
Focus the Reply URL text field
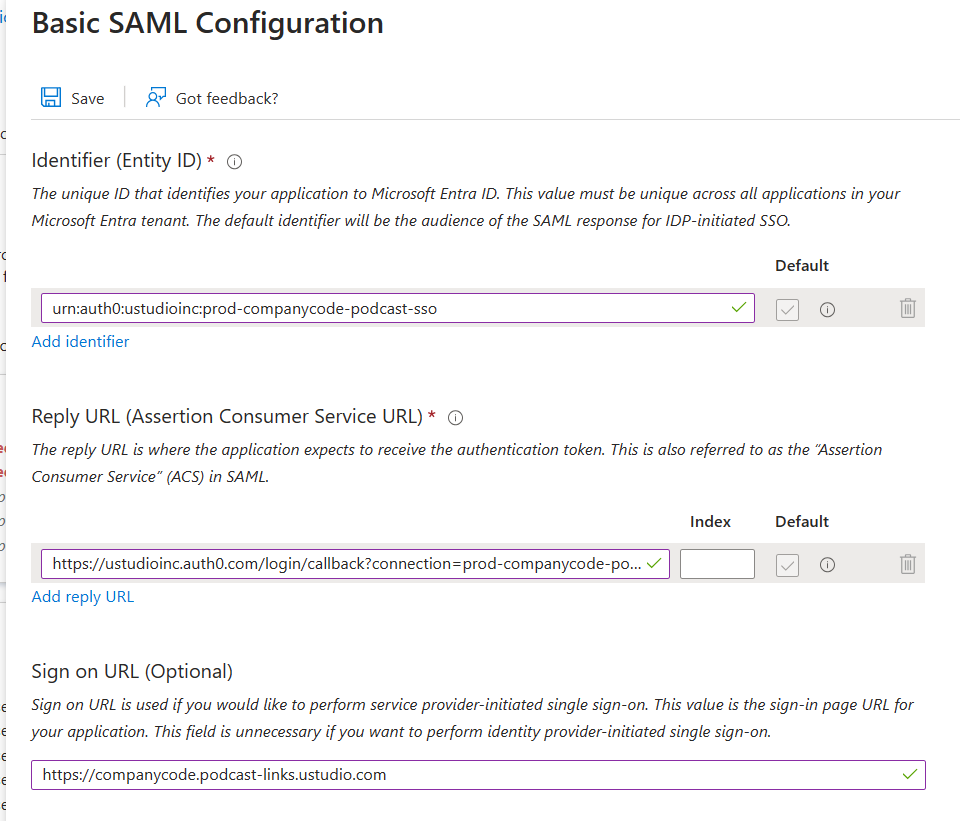point(355,564)
